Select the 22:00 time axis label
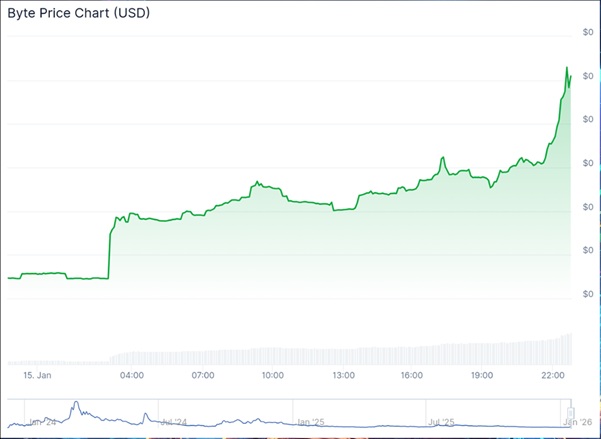Image resolution: width=601 pixels, height=439 pixels. tap(554, 375)
